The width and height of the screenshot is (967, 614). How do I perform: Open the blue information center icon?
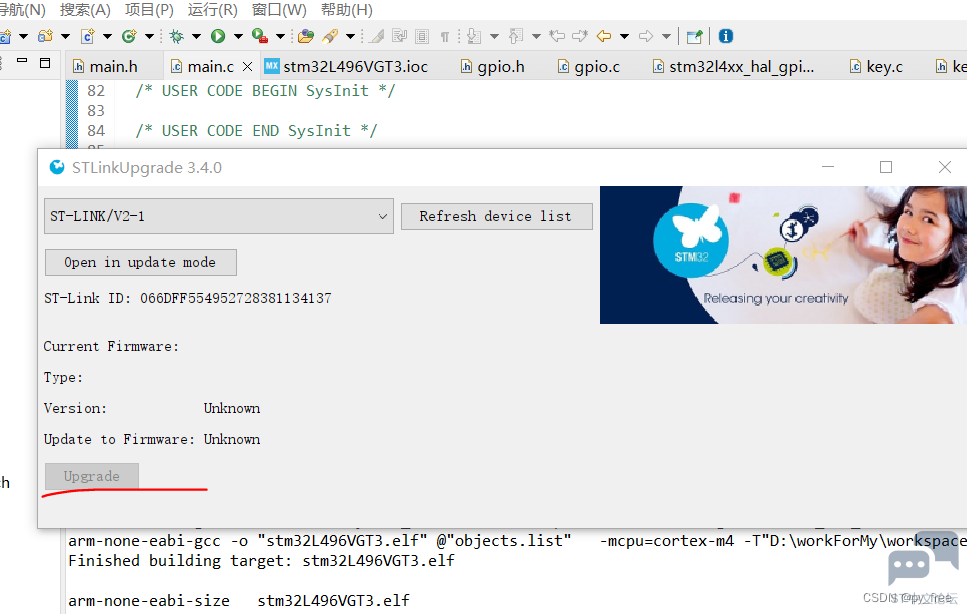[726, 36]
